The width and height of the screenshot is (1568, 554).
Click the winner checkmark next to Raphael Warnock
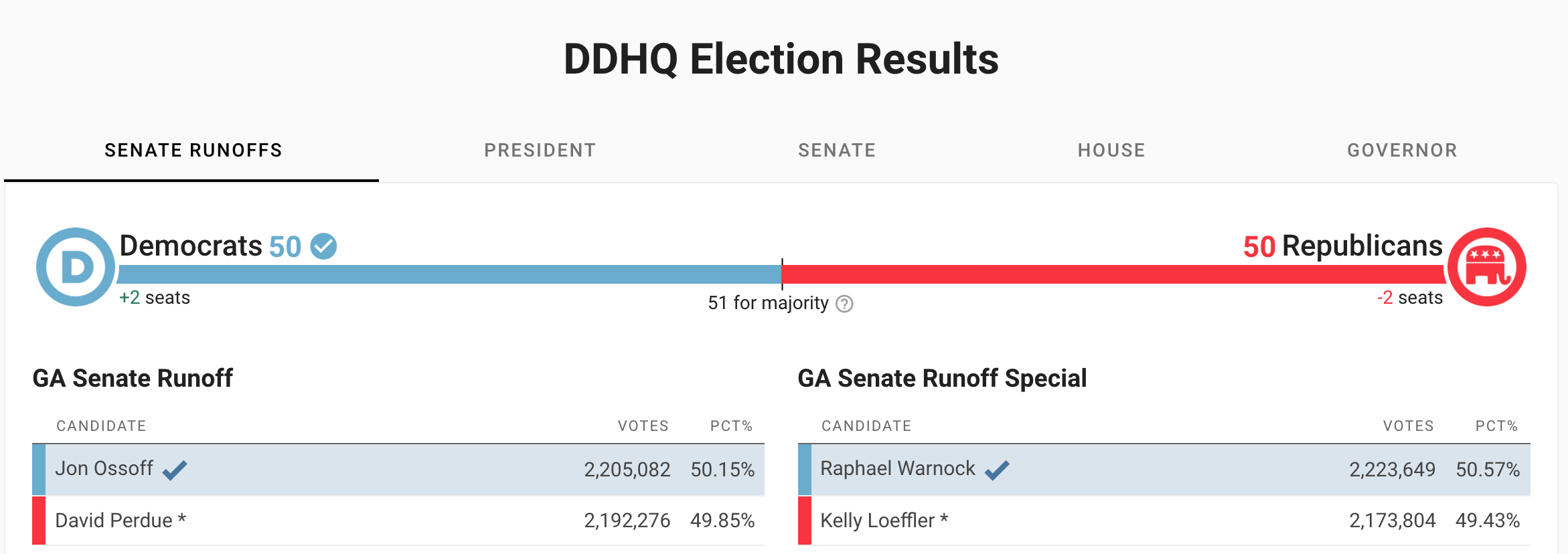[x=997, y=470]
